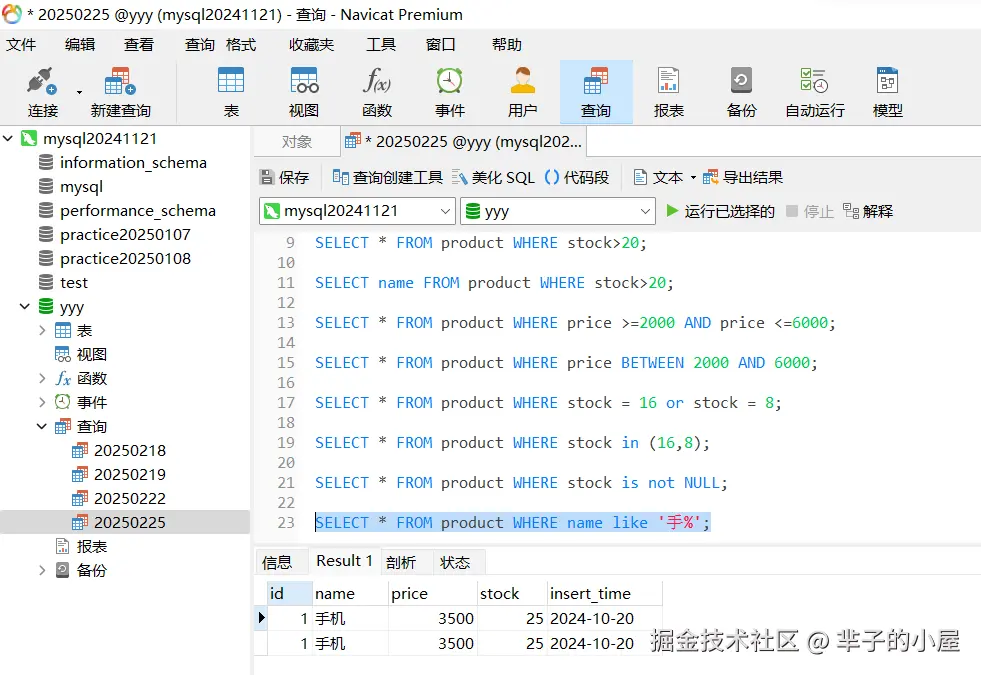Collapse the yyy database tree node
981x675 pixels.
tap(25, 307)
